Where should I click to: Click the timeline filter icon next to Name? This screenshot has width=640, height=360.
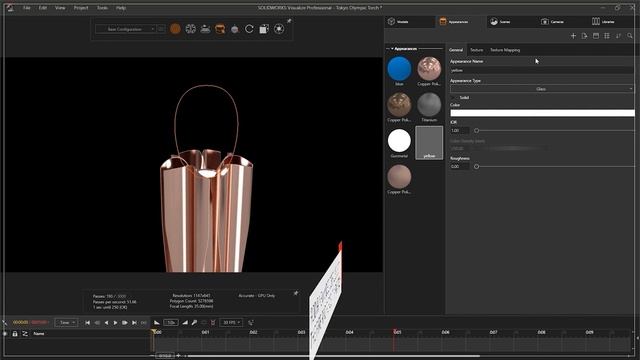coord(25,333)
